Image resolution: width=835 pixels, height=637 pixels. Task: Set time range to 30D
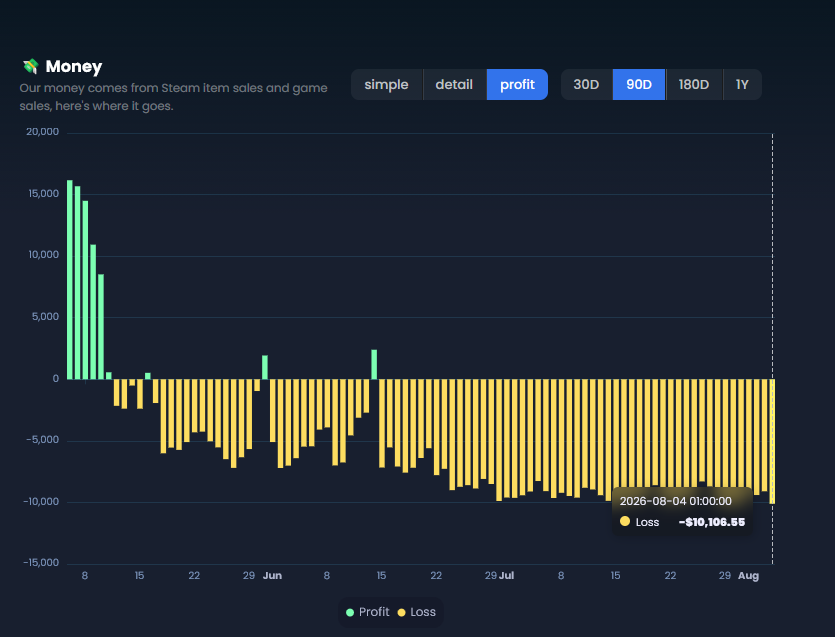pos(586,85)
